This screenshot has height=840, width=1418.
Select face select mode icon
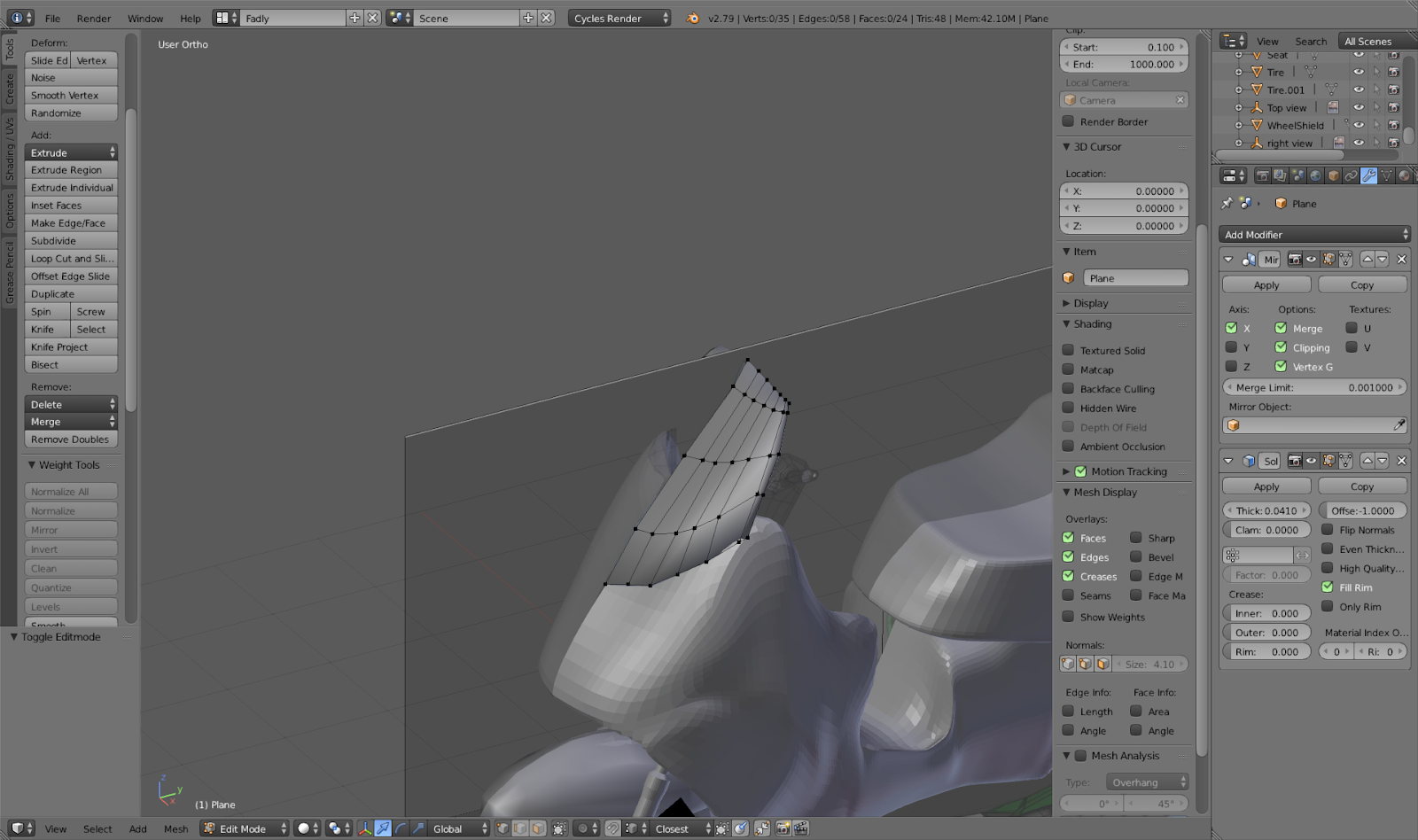click(537, 828)
